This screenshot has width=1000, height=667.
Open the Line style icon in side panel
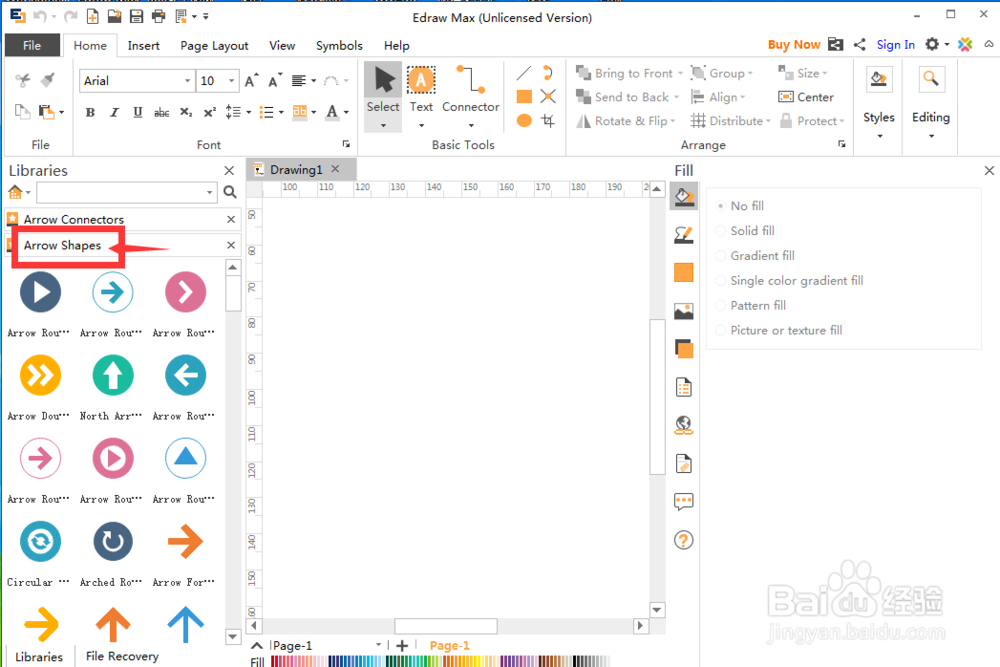[683, 235]
